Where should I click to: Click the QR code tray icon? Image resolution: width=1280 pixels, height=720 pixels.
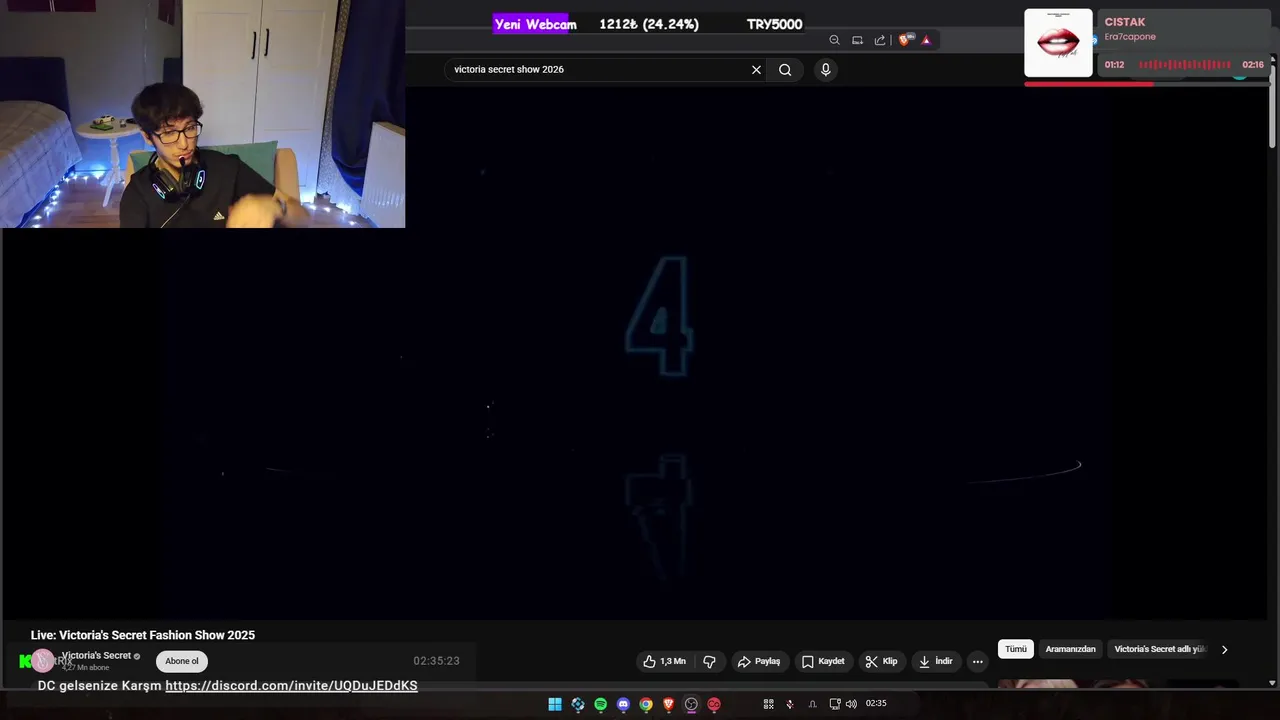(768, 704)
